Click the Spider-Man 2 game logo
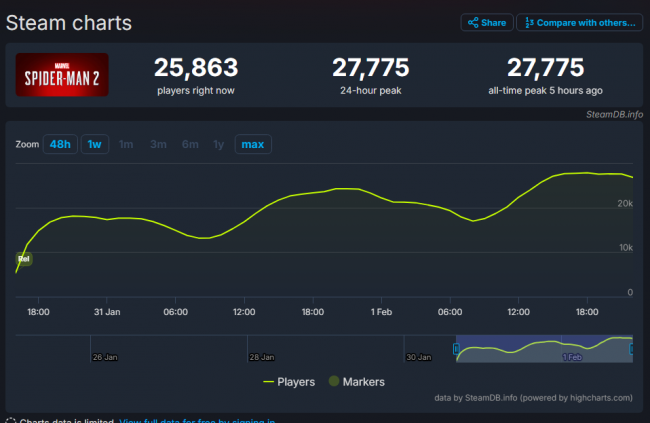Screen dimensions: 650x423 [62, 76]
